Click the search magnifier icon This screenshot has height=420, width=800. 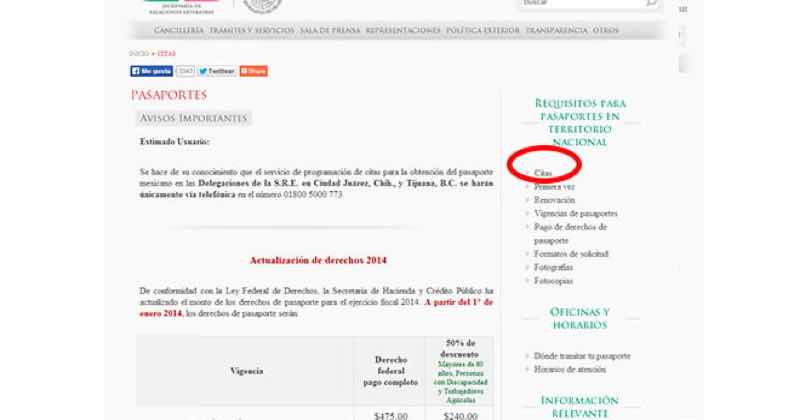tap(651, 4)
